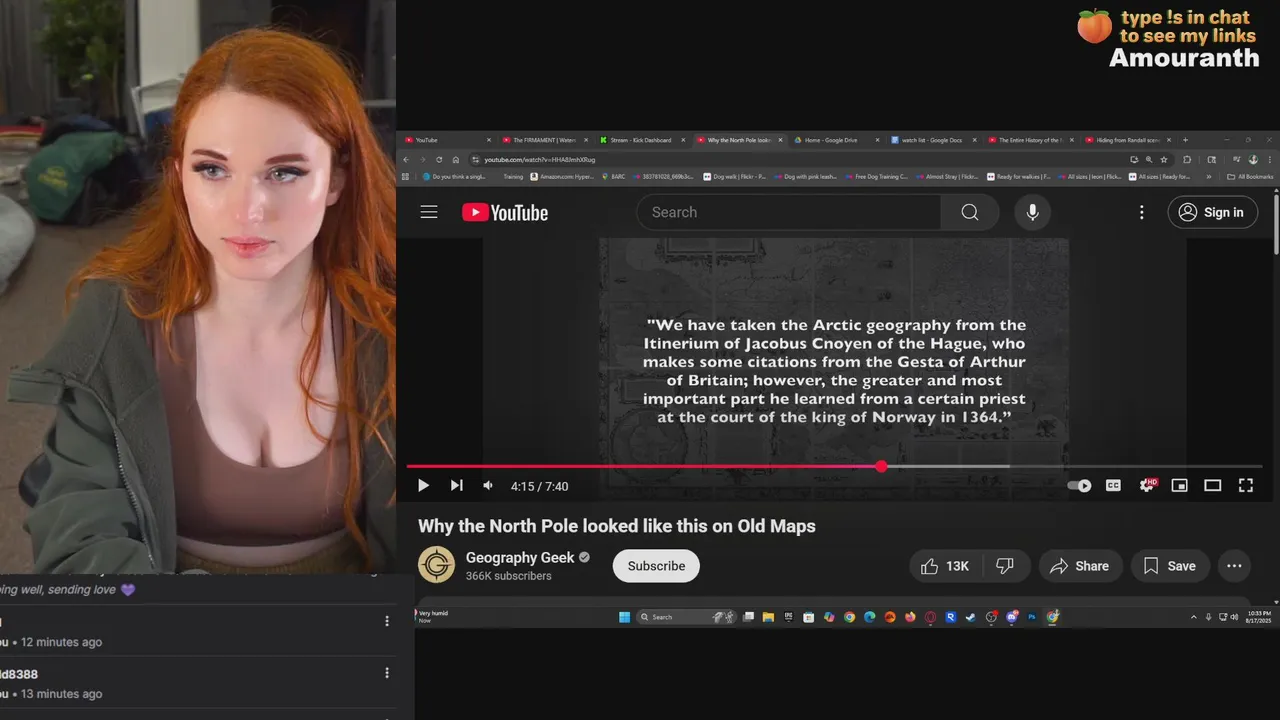Switch to Home - Google Drive tab

[835, 140]
